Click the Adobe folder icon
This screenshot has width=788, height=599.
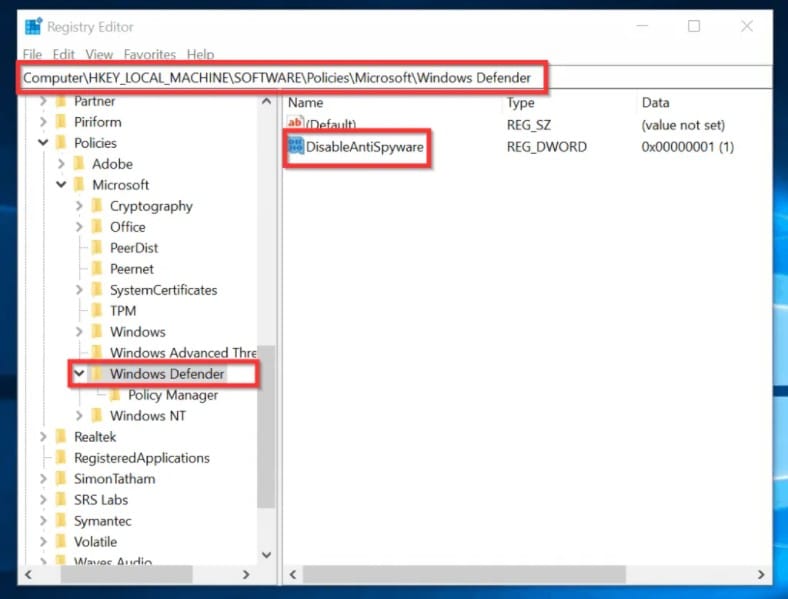[79, 164]
